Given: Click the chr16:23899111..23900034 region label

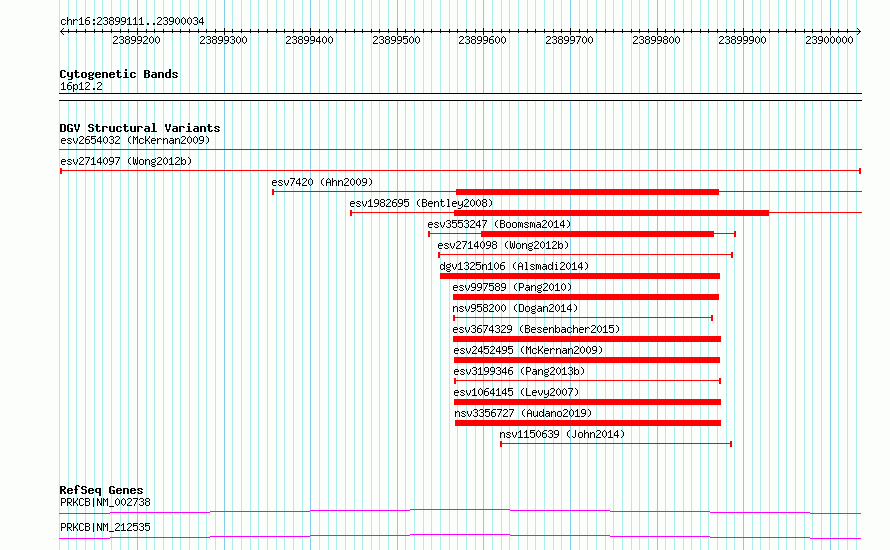Looking at the screenshot, I should click(132, 22).
